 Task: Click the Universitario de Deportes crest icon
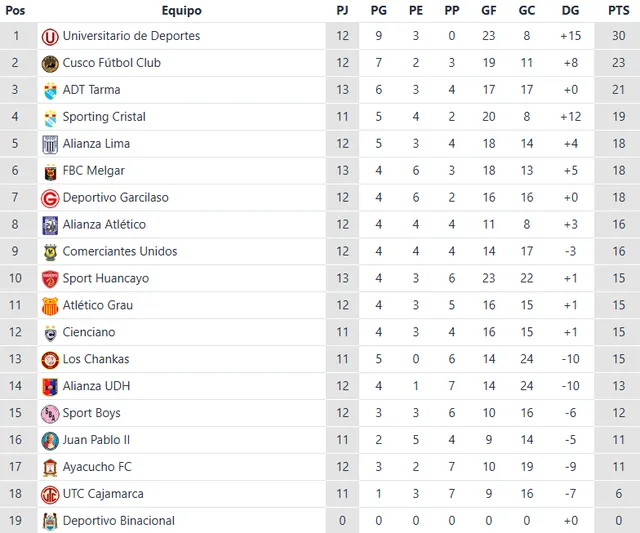pos(50,36)
